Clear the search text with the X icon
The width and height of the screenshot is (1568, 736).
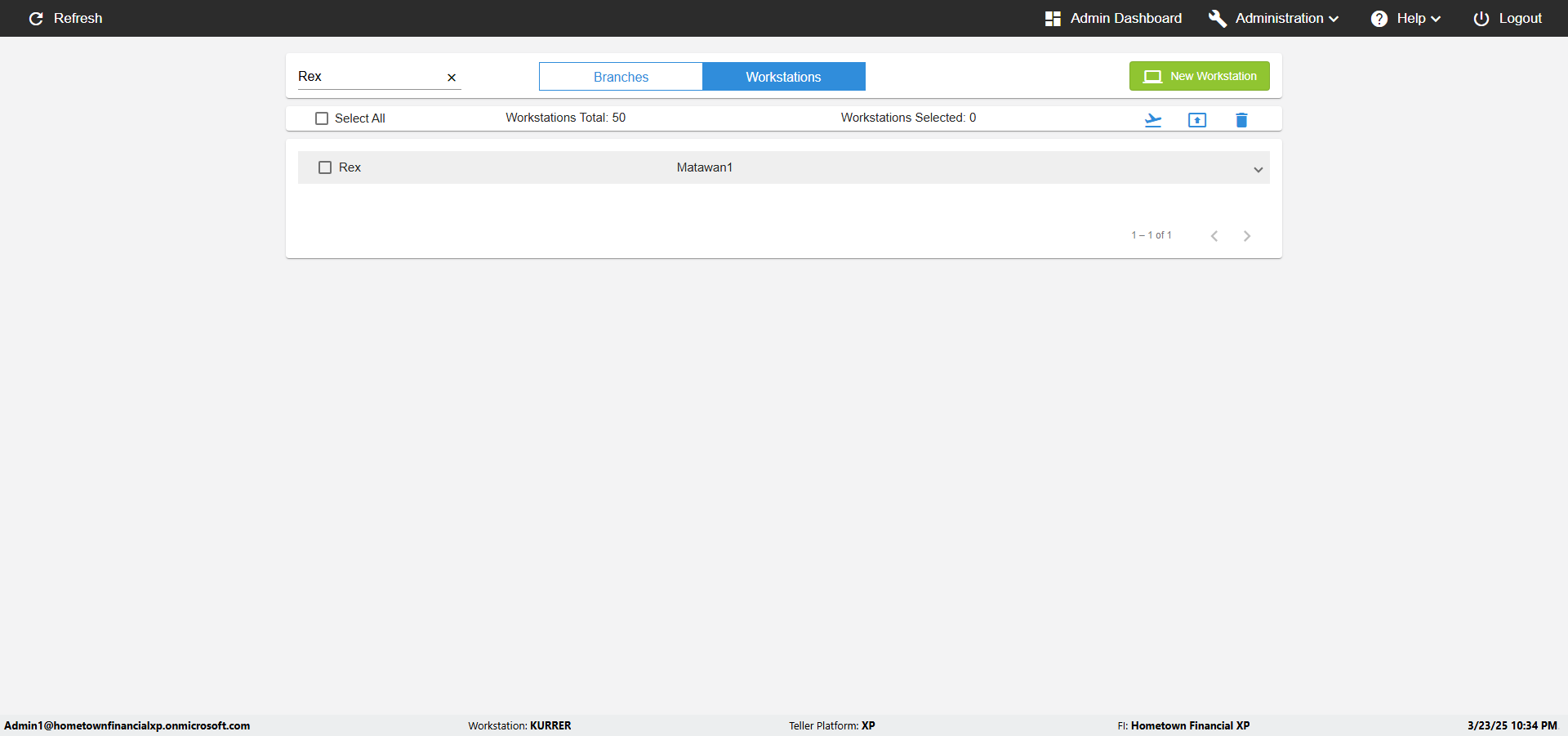452,78
